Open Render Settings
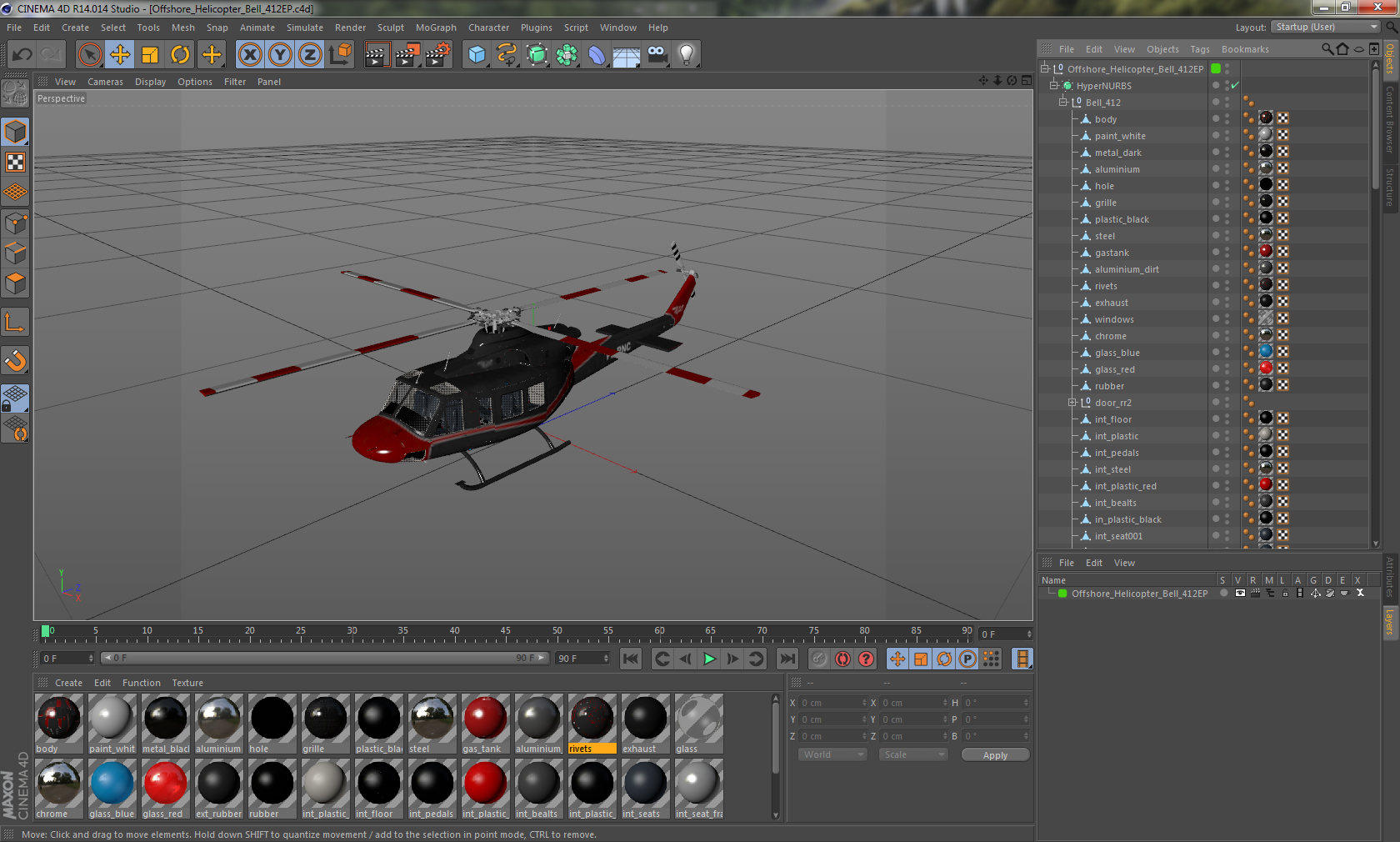 point(437,55)
